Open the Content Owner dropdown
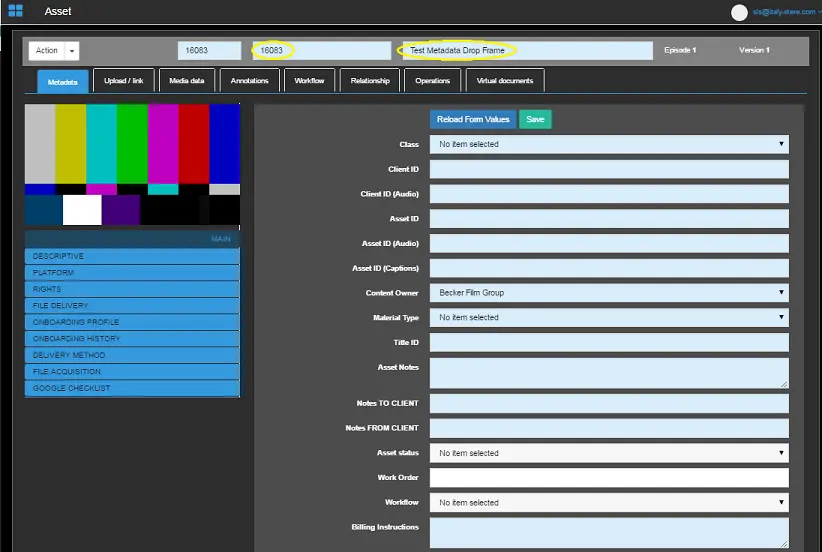This screenshot has width=822, height=552. tap(609, 293)
